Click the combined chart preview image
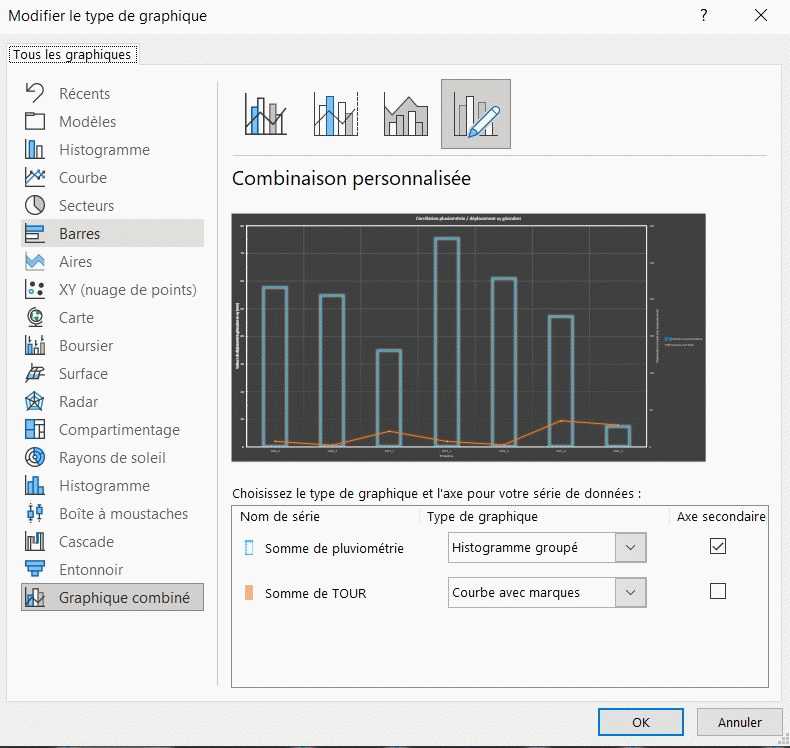 pyautogui.click(x=468, y=337)
